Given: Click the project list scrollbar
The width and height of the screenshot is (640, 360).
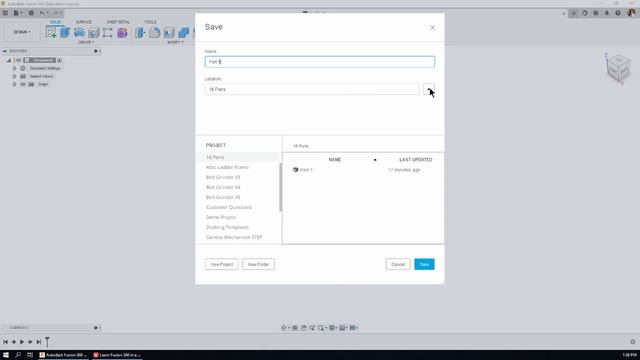Looking at the screenshot, I should click(x=280, y=187).
